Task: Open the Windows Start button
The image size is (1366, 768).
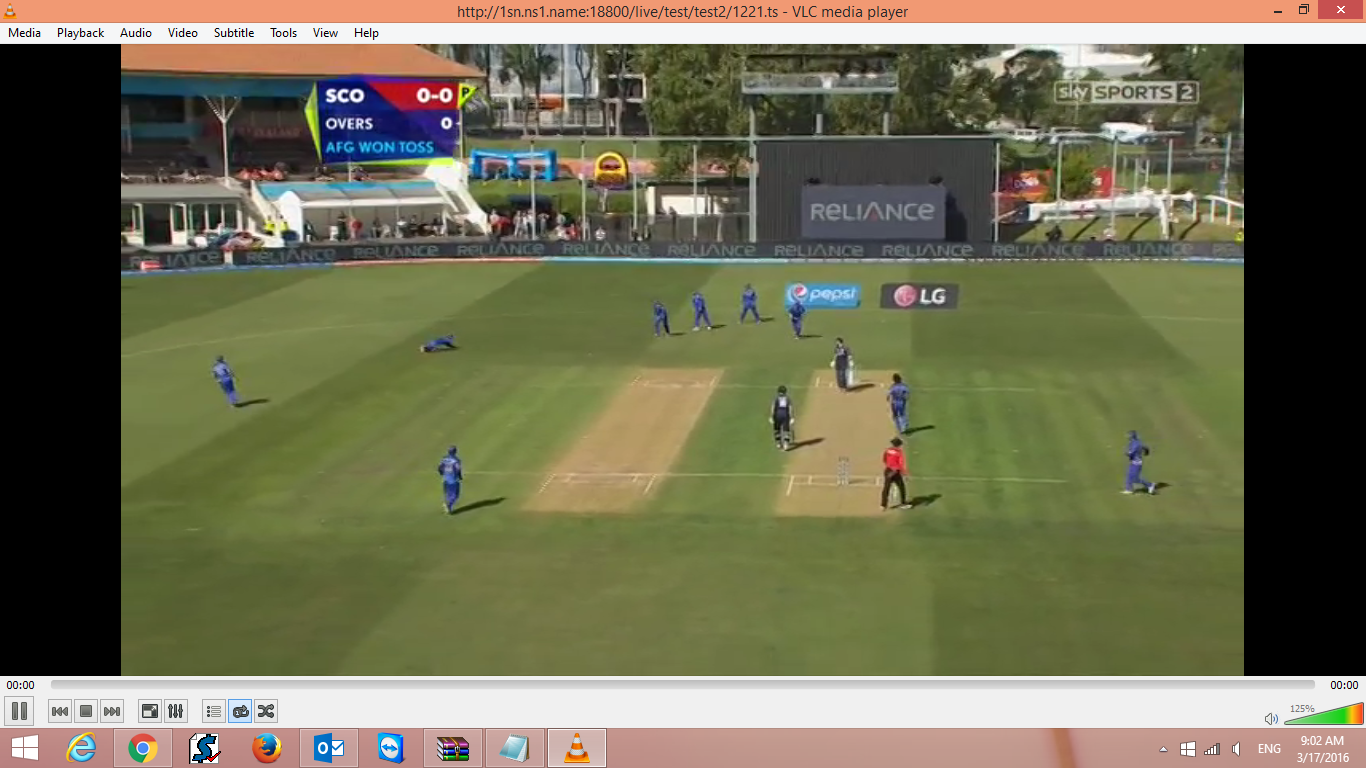Action: tap(24, 748)
